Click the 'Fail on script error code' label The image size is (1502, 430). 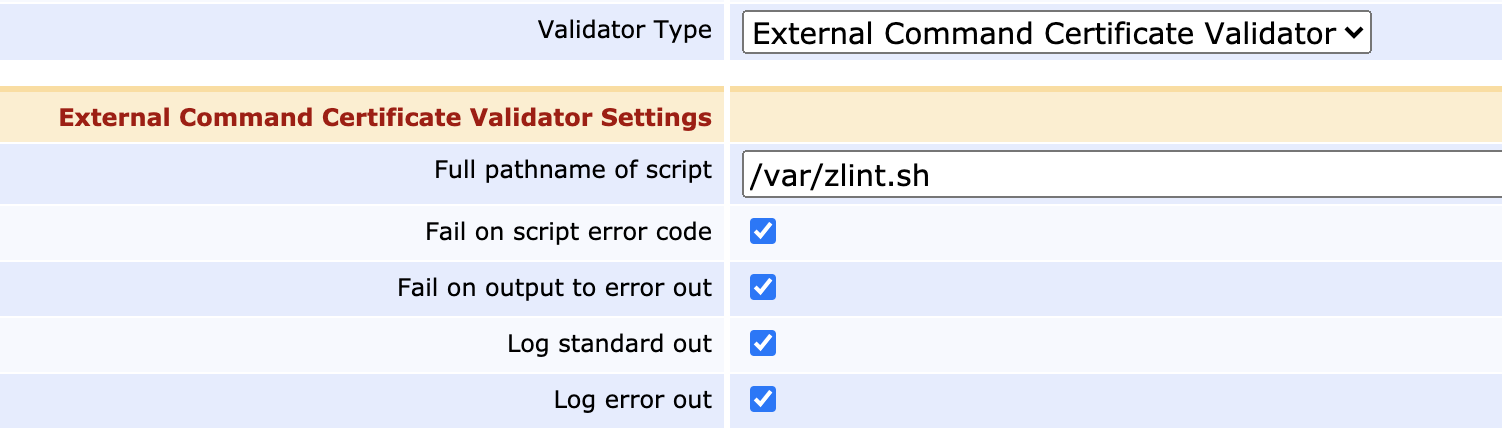[x=568, y=232]
